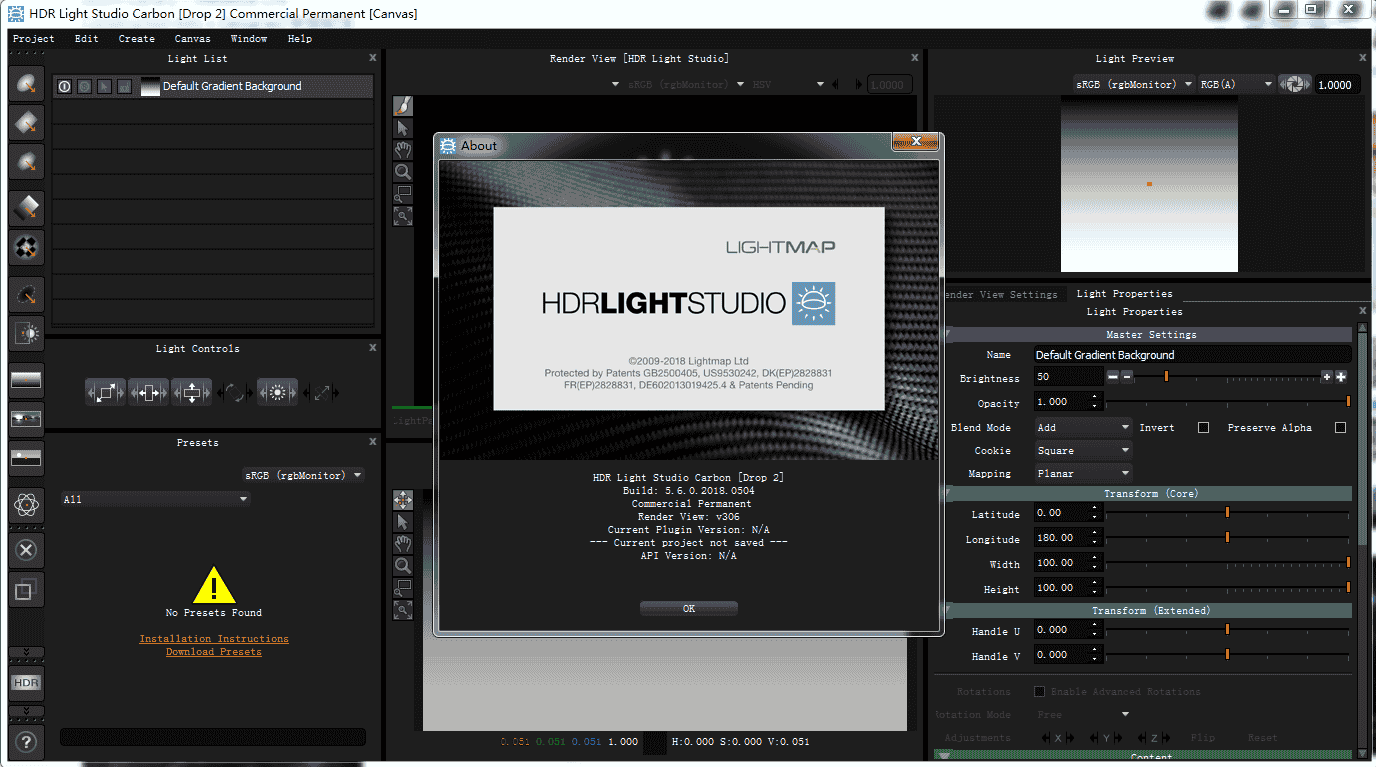Open the Canvas menu
1376x767 pixels.
(192, 38)
